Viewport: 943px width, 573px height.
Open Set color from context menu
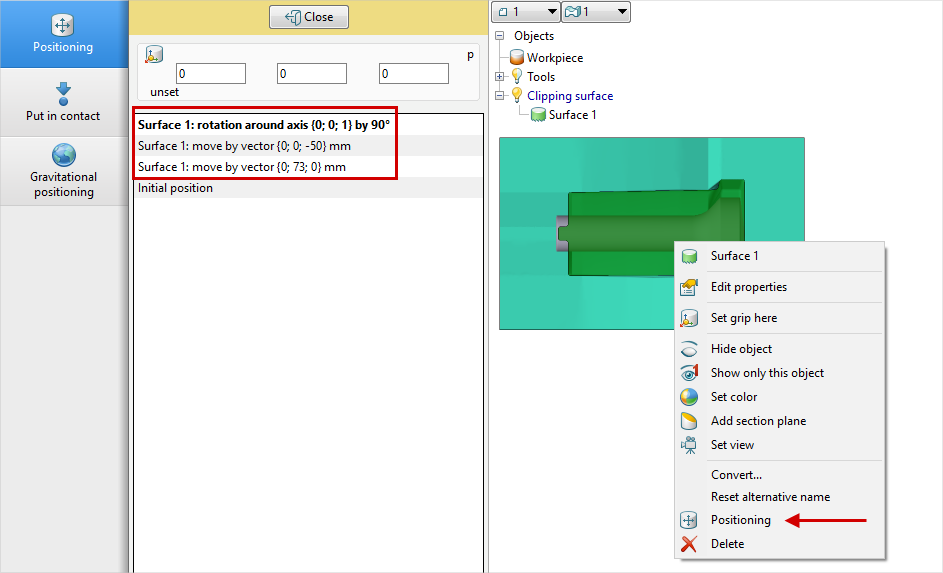tap(733, 397)
